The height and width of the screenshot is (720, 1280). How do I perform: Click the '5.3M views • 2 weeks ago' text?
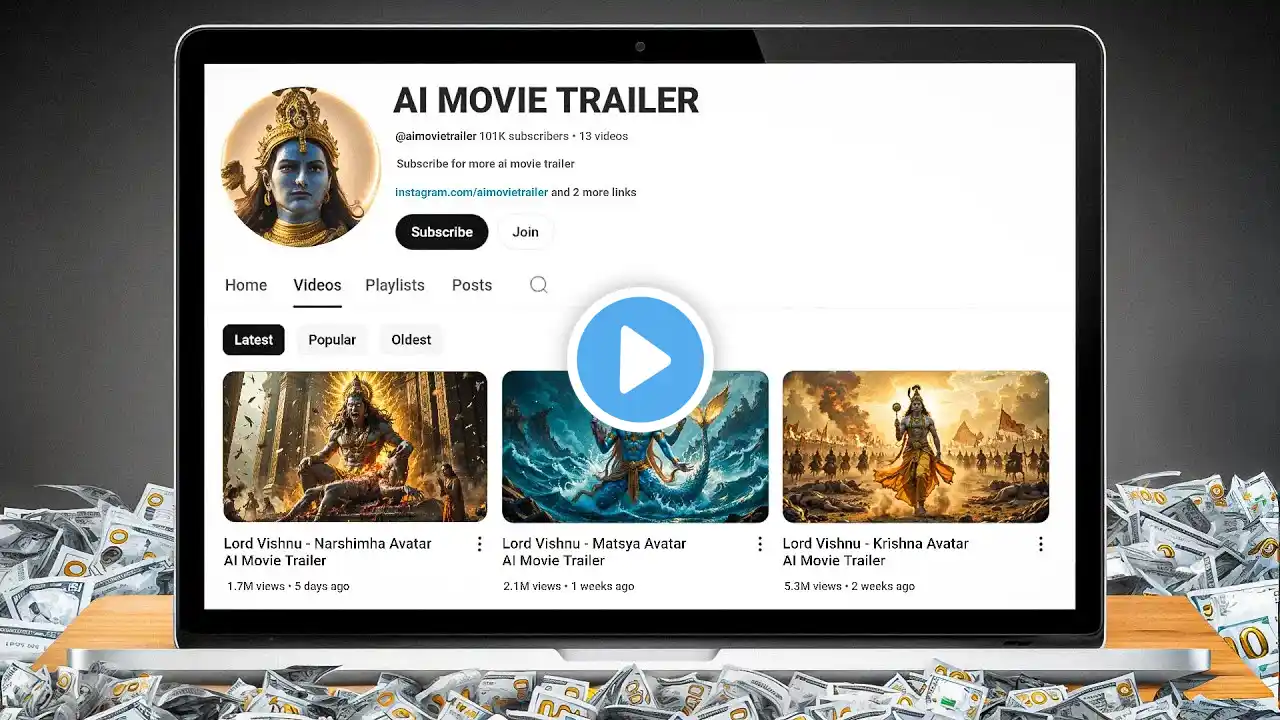[x=850, y=586]
